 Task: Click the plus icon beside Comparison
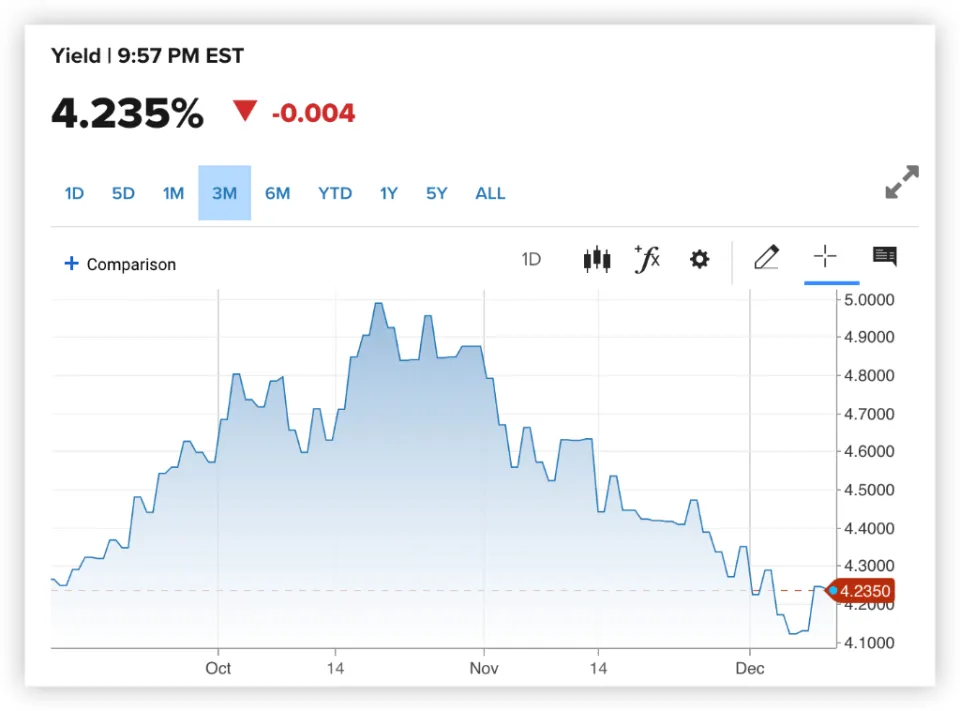coord(71,264)
